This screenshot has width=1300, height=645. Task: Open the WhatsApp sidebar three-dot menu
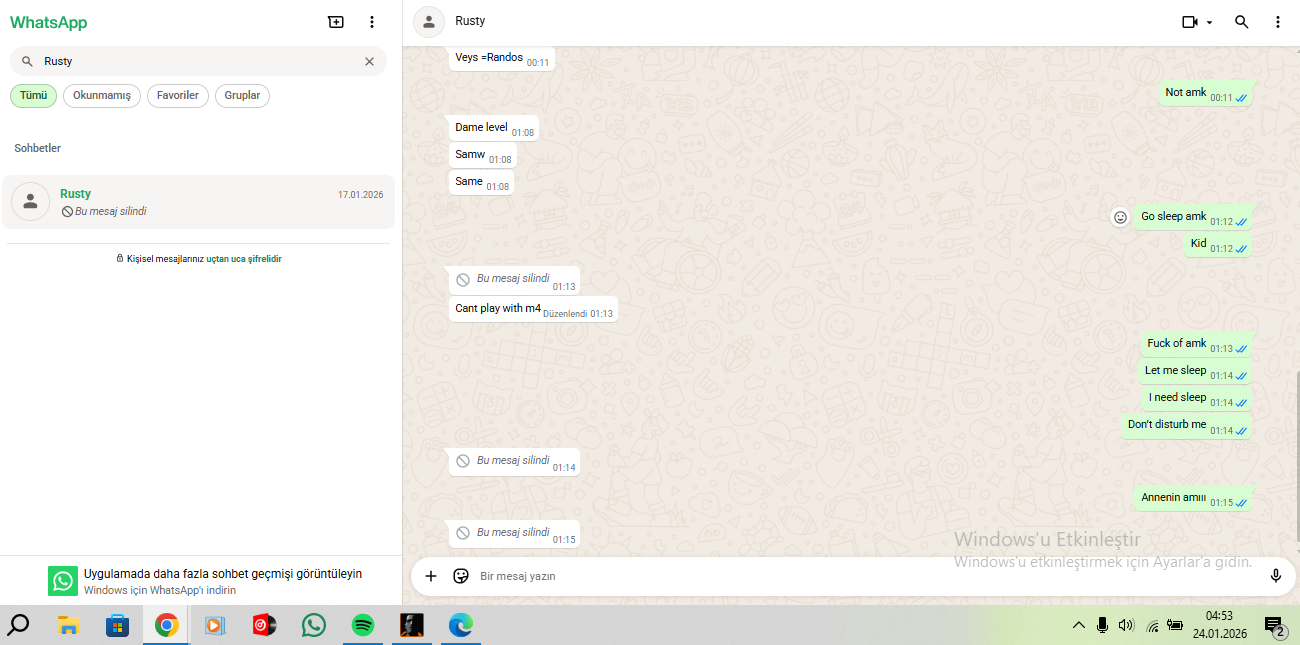coord(372,22)
